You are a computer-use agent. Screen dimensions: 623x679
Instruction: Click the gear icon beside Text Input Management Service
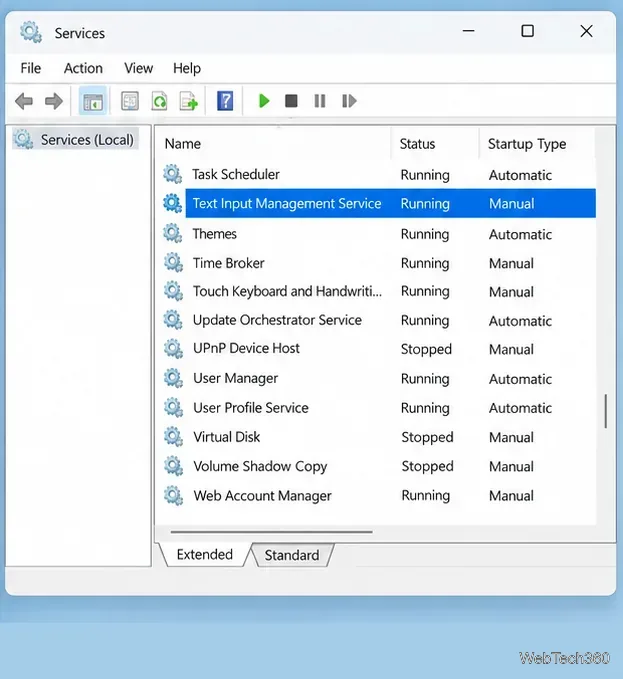(173, 203)
